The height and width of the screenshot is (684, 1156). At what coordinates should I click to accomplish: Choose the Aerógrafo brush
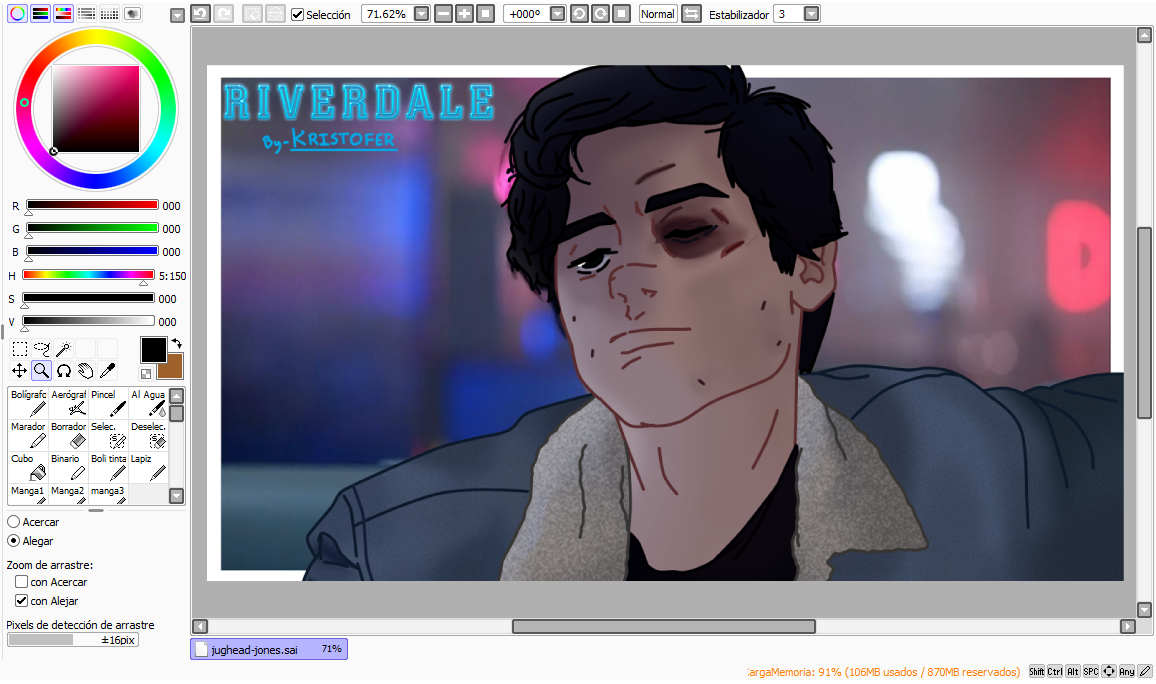point(69,403)
